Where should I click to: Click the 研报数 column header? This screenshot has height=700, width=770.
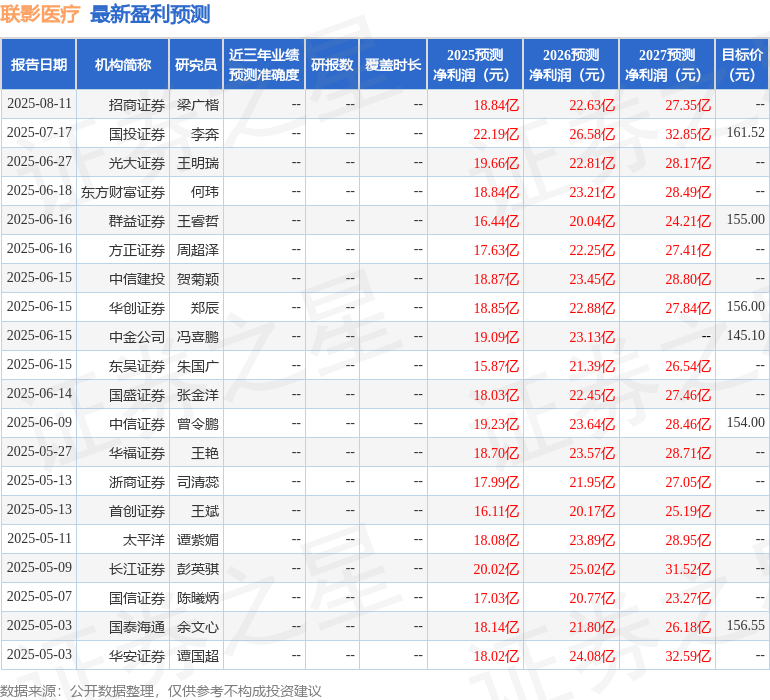click(x=332, y=65)
